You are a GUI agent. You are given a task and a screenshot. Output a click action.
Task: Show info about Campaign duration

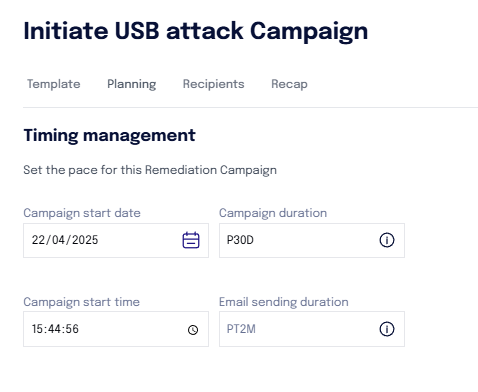tap(387, 240)
